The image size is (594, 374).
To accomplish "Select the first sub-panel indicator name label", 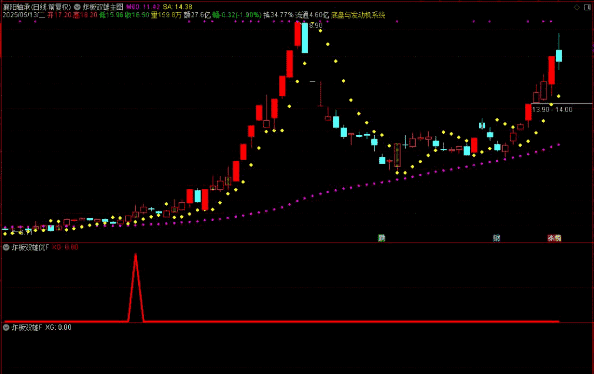I will (30, 247).
